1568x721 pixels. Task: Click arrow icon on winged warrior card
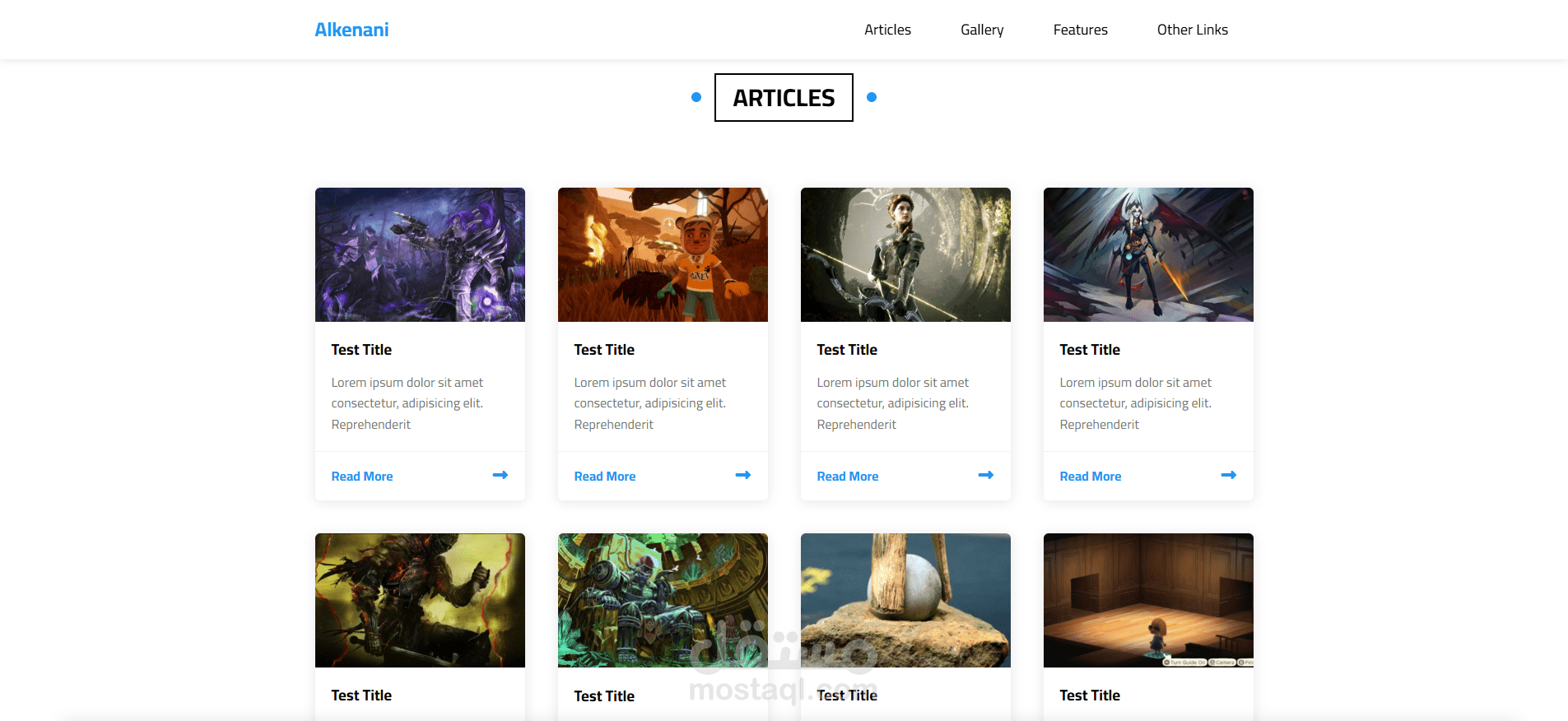point(1229,475)
